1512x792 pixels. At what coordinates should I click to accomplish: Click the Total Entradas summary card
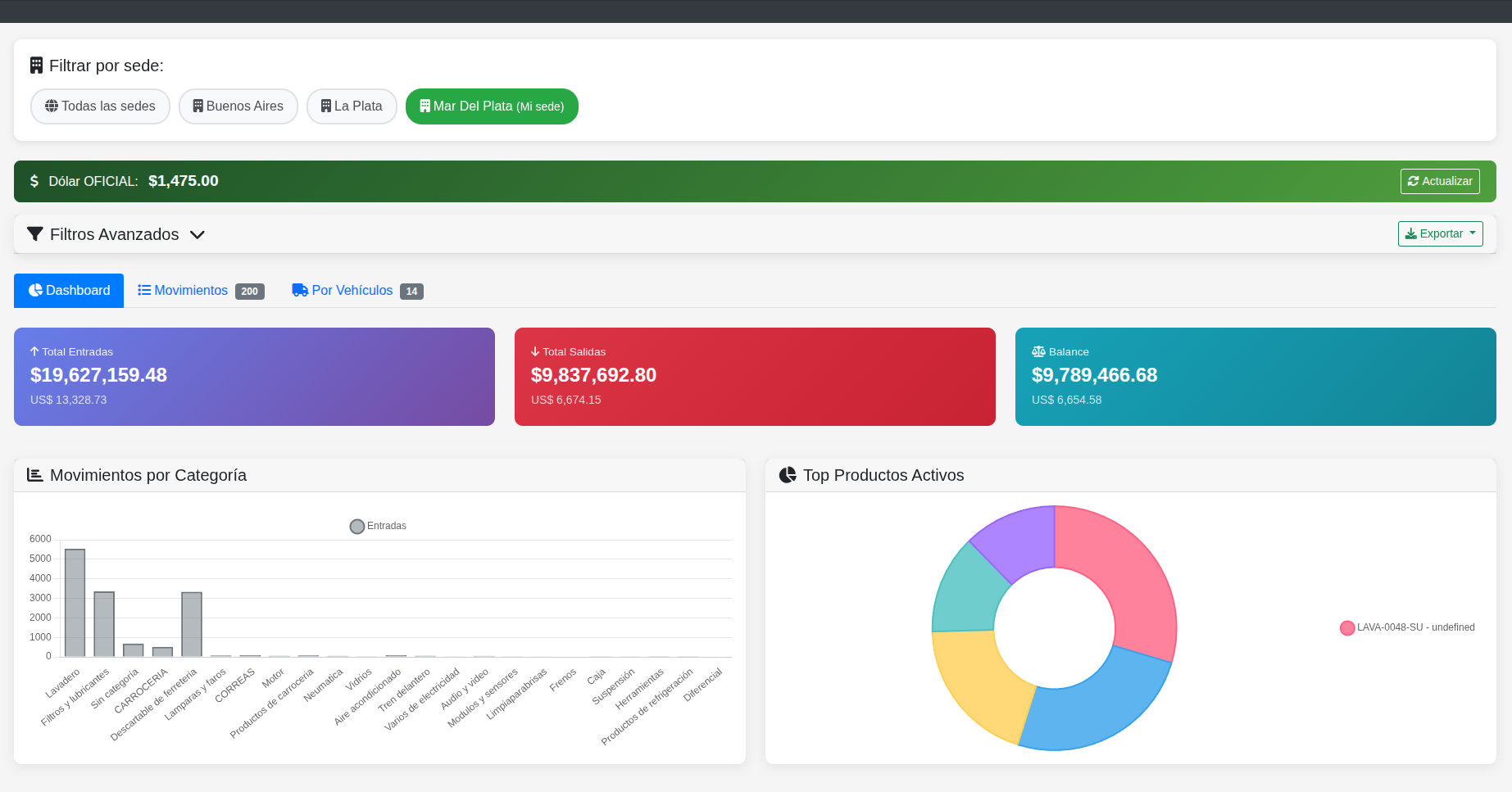(x=254, y=377)
